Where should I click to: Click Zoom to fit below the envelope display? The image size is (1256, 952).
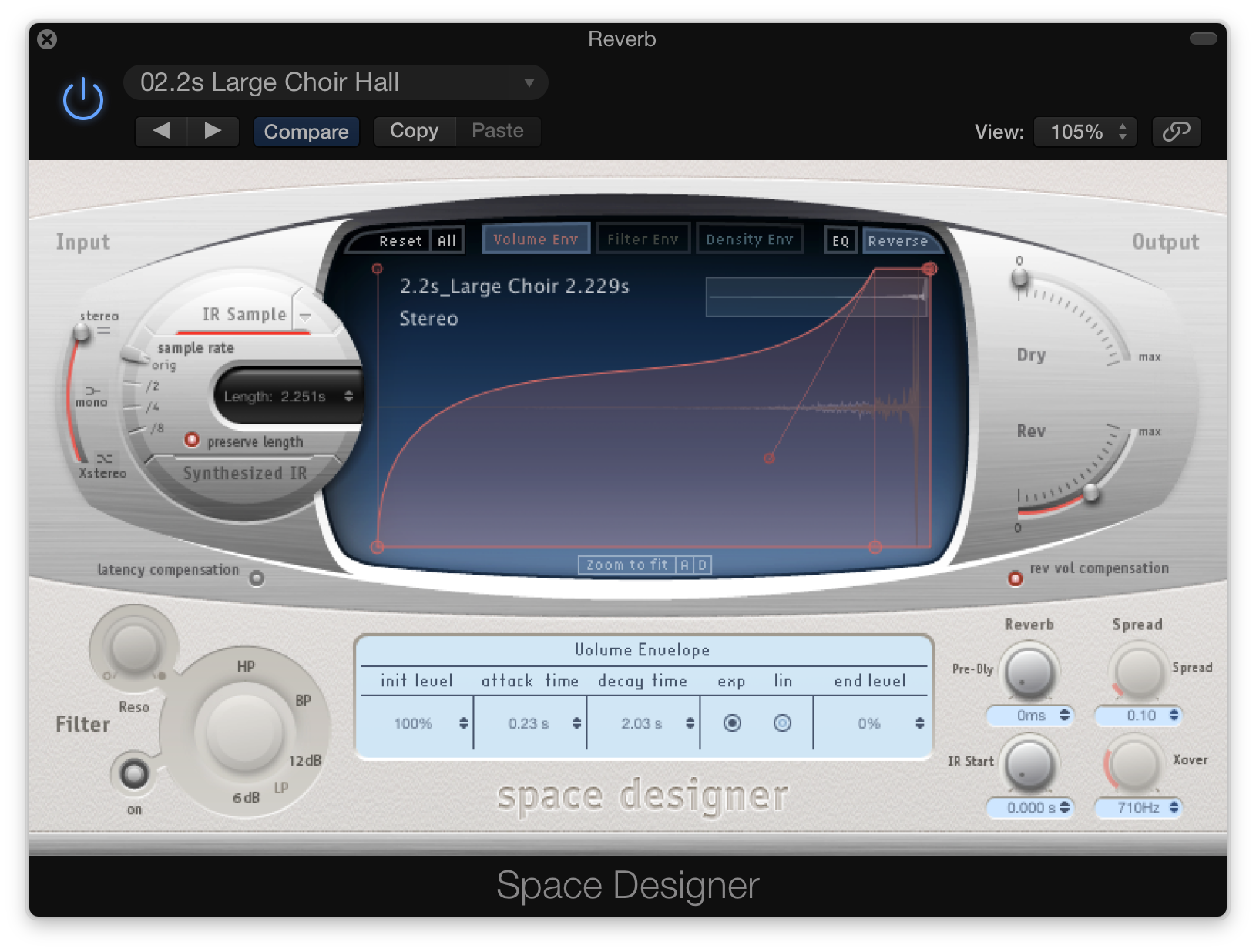point(626,565)
